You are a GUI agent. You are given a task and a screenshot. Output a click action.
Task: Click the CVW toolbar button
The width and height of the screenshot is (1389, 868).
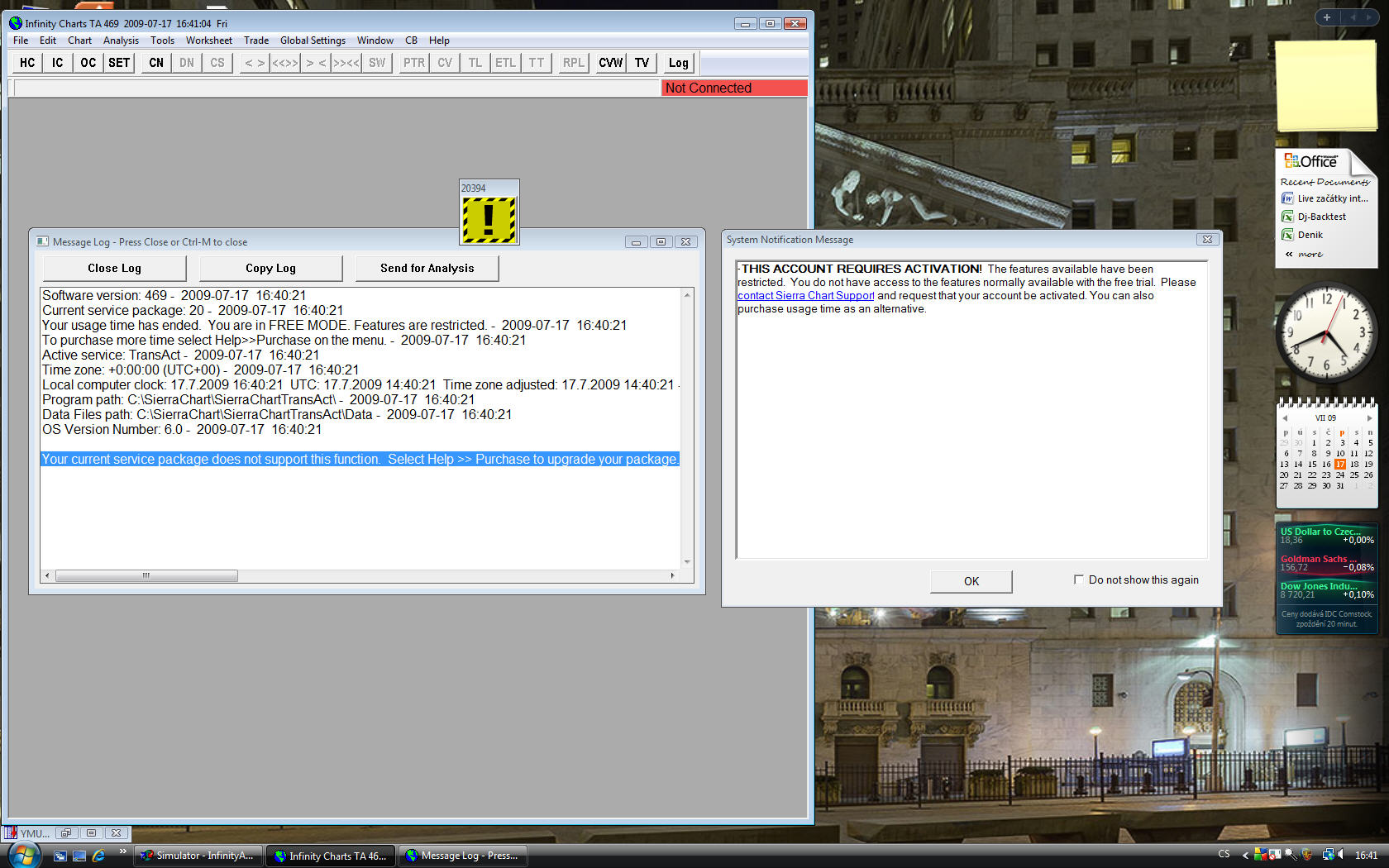611,63
